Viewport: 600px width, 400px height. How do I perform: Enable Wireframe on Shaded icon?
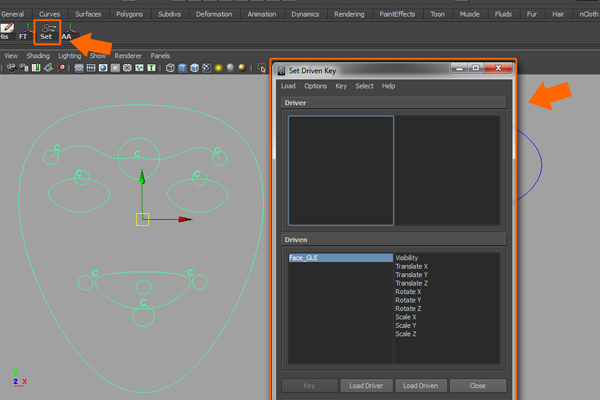pos(194,68)
